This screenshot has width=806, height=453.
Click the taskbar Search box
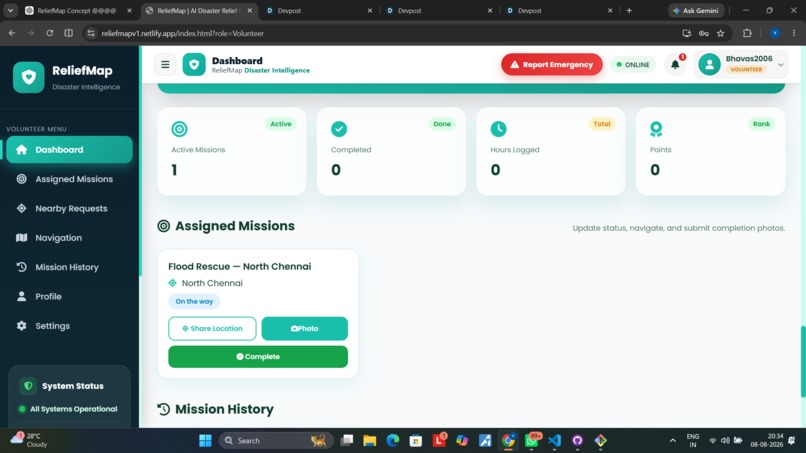(276, 441)
